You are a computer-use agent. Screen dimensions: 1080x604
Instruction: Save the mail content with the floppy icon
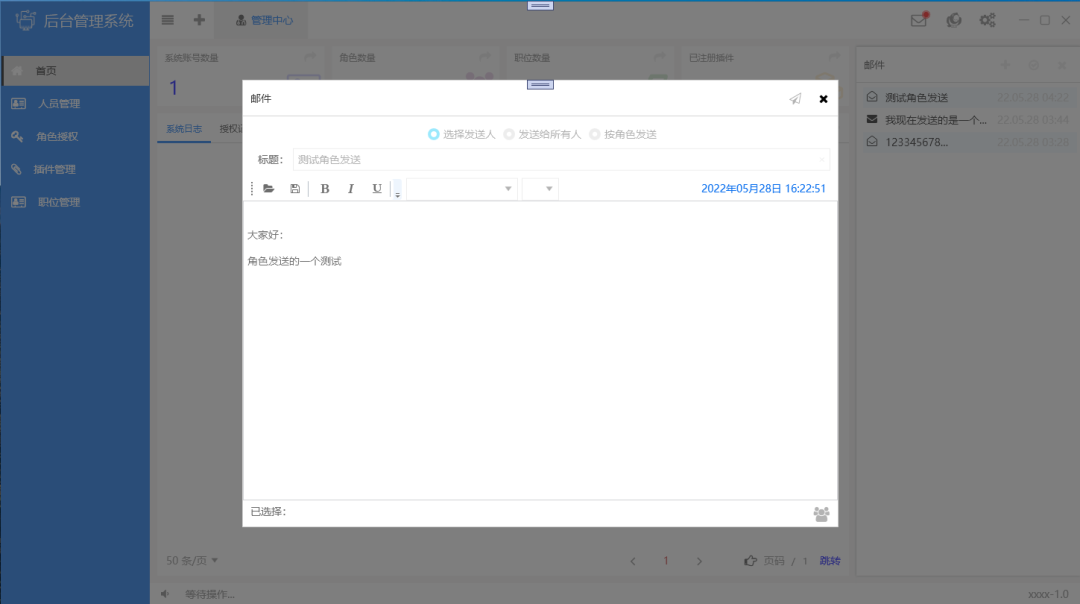295,189
